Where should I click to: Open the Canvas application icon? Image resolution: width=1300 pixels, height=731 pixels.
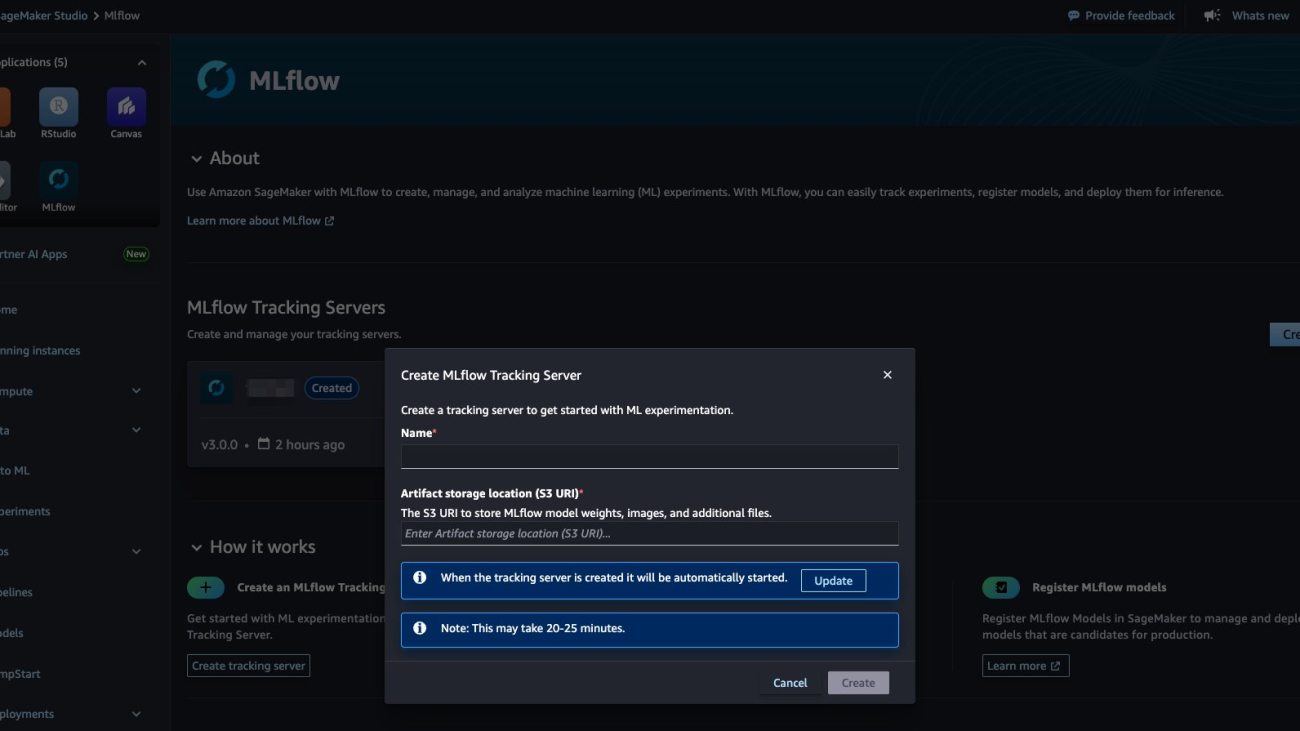coord(126,107)
